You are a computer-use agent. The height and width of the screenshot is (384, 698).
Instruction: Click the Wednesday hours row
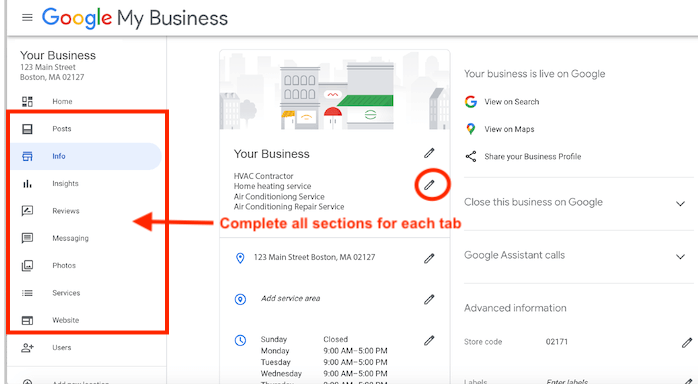pos(324,373)
